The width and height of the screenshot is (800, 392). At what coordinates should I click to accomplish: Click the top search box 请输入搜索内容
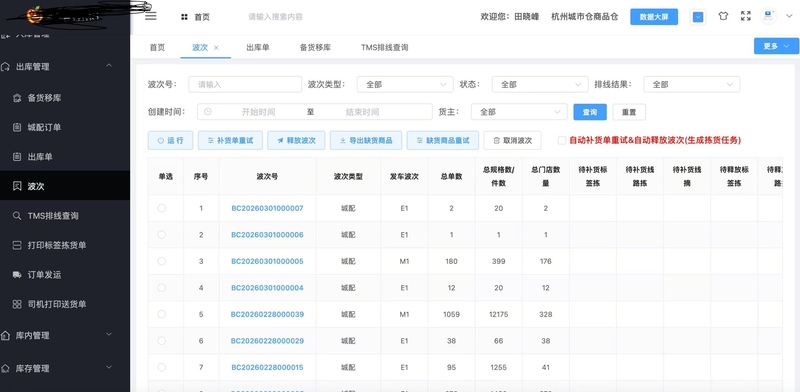[276, 17]
